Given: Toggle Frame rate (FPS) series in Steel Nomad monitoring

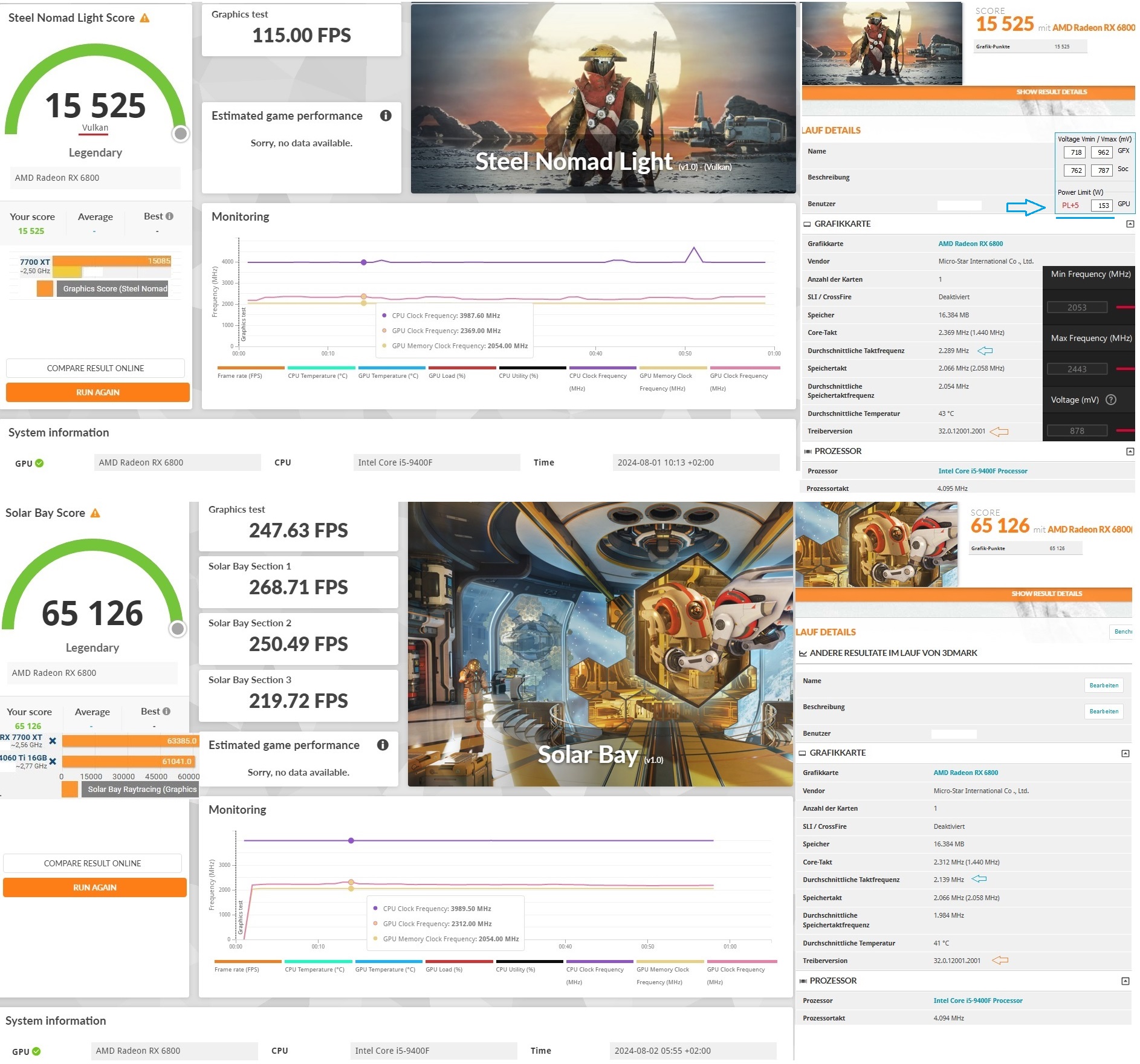Looking at the screenshot, I should point(250,372).
